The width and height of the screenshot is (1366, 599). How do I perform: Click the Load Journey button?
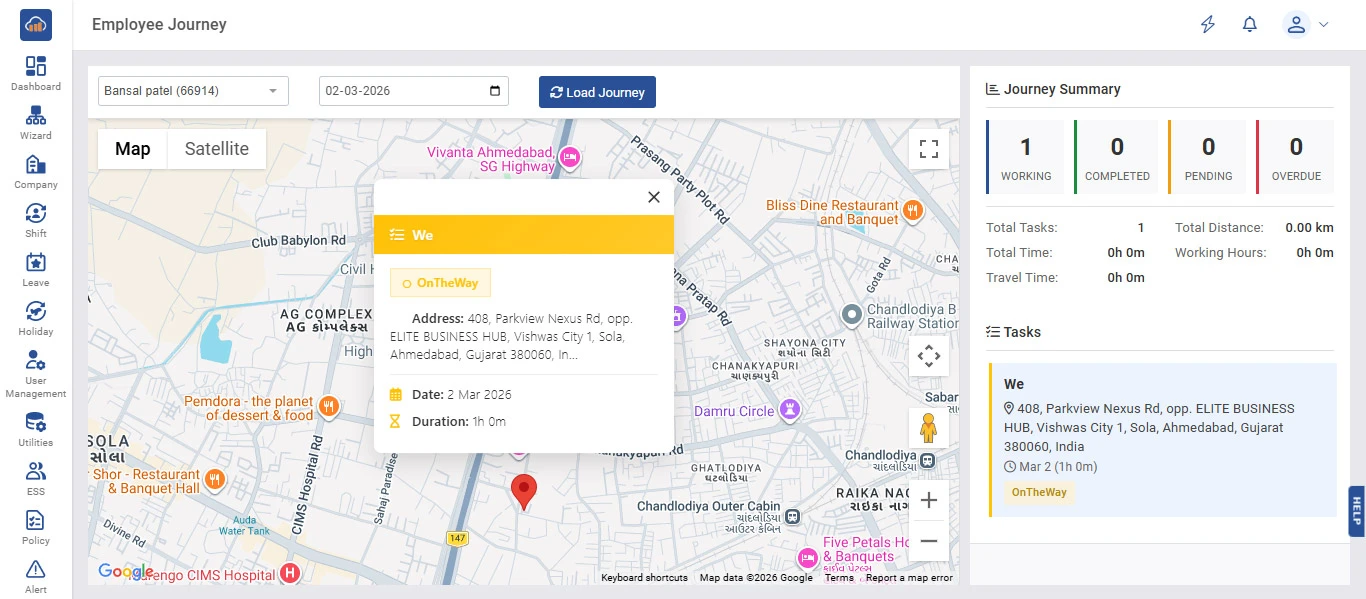tap(597, 92)
